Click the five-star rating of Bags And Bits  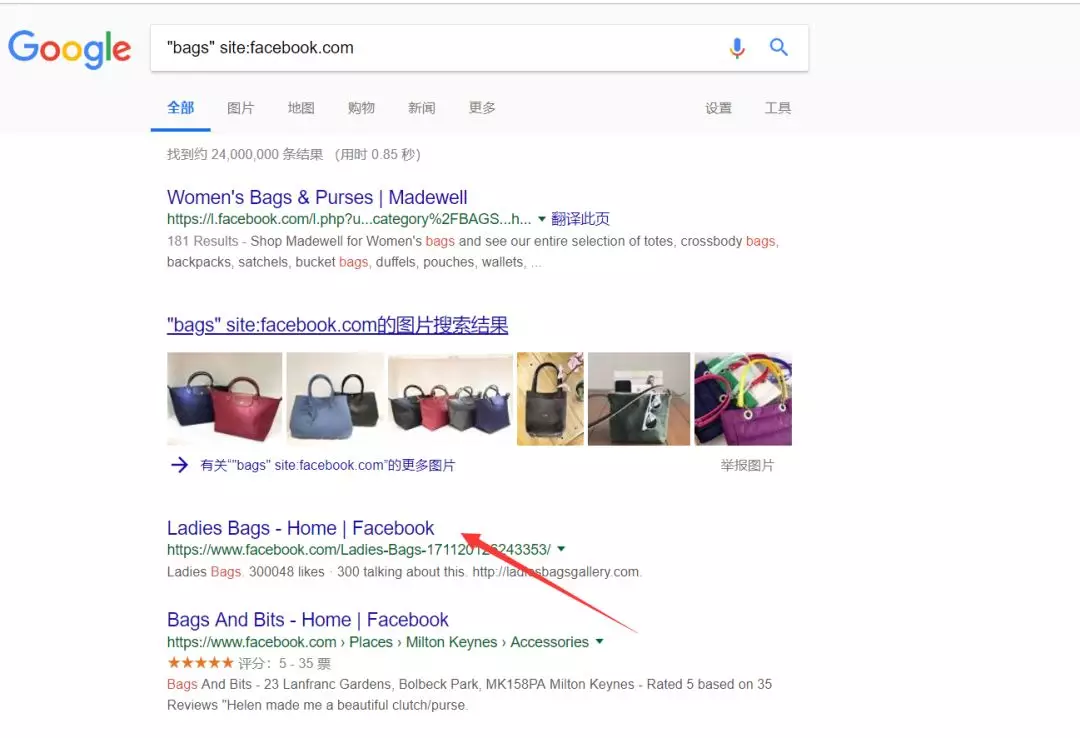pos(200,663)
